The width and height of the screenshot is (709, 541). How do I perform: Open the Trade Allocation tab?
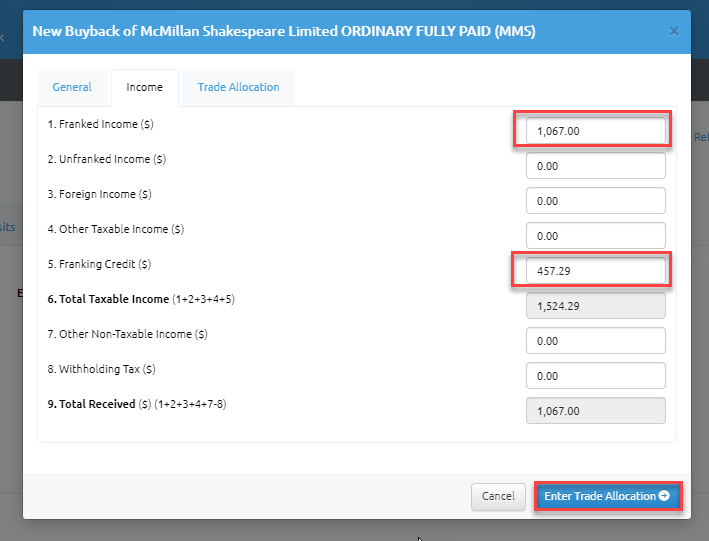click(238, 87)
